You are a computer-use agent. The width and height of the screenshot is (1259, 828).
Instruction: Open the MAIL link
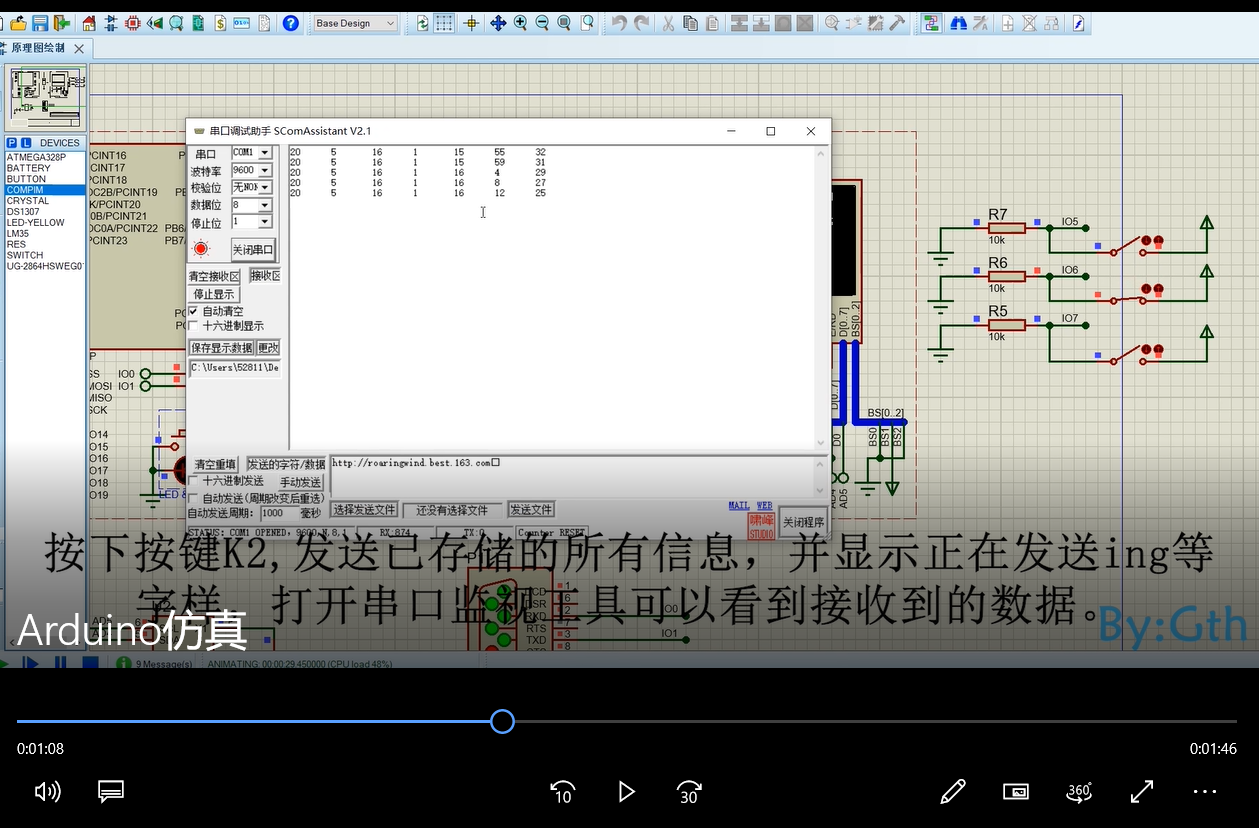(x=739, y=506)
